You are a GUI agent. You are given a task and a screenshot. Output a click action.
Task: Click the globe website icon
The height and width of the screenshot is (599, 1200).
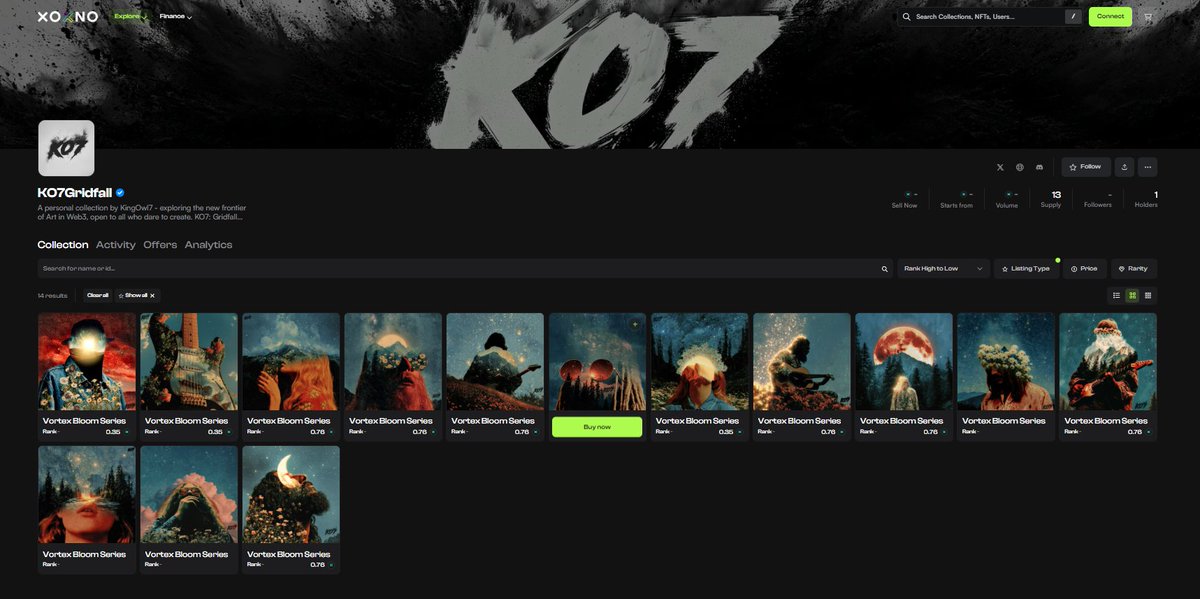point(1020,167)
